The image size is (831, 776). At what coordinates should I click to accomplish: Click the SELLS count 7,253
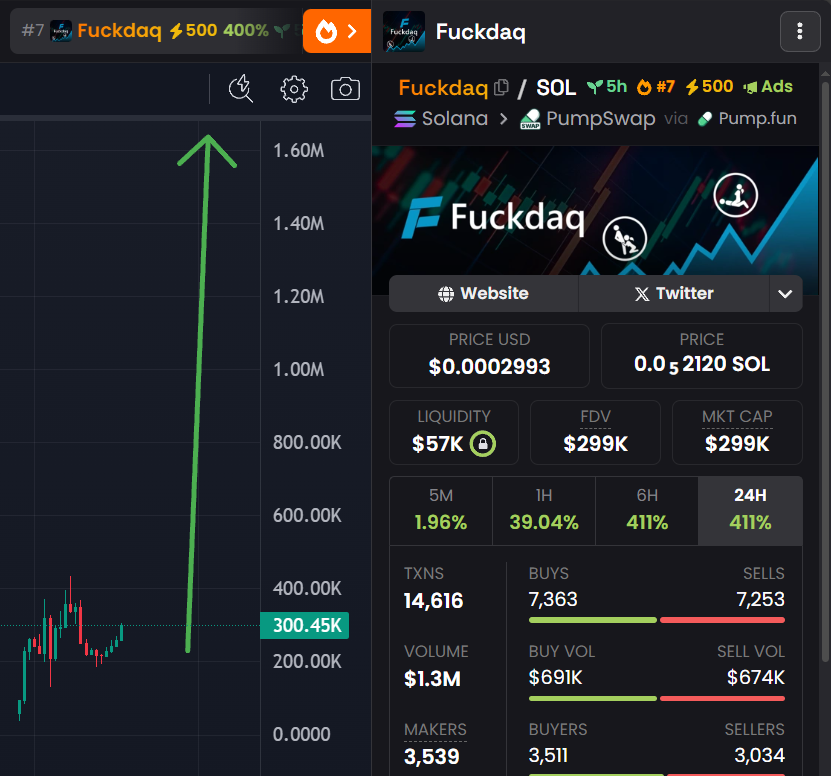761,599
